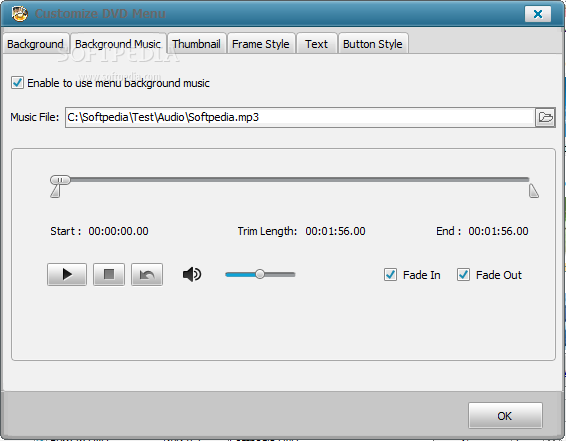Uncheck the Fade In checkbox
Screen dimensions: 566x441
coord(391,275)
